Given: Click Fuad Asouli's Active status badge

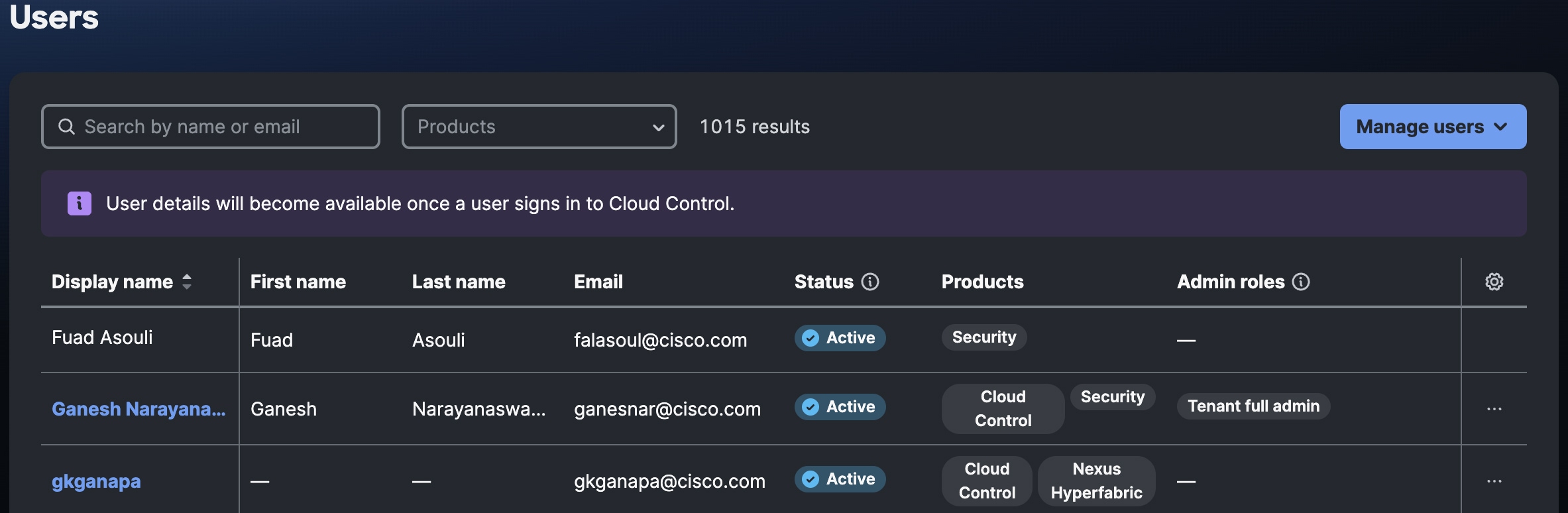Looking at the screenshot, I should (840, 338).
